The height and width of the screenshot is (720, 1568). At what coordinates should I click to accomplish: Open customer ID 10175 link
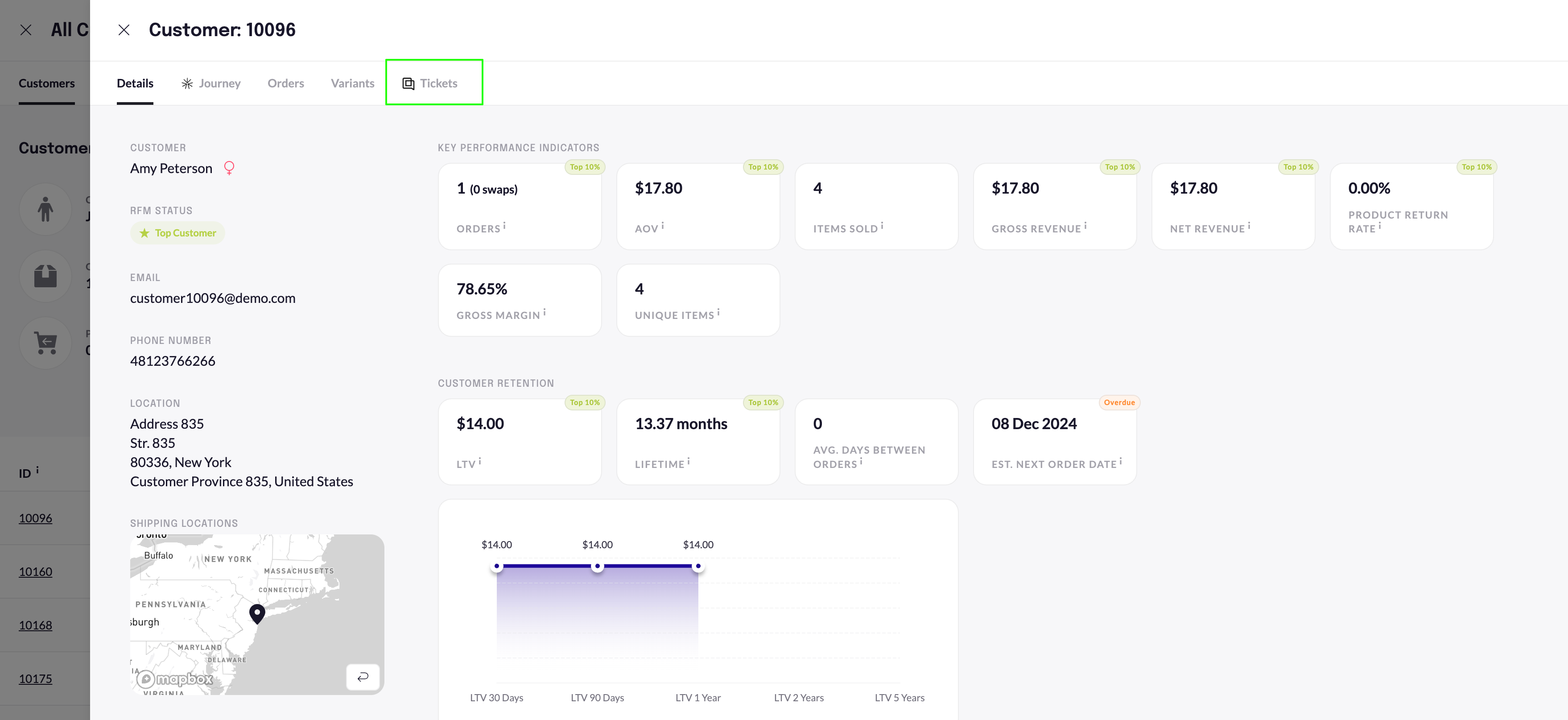(35, 679)
